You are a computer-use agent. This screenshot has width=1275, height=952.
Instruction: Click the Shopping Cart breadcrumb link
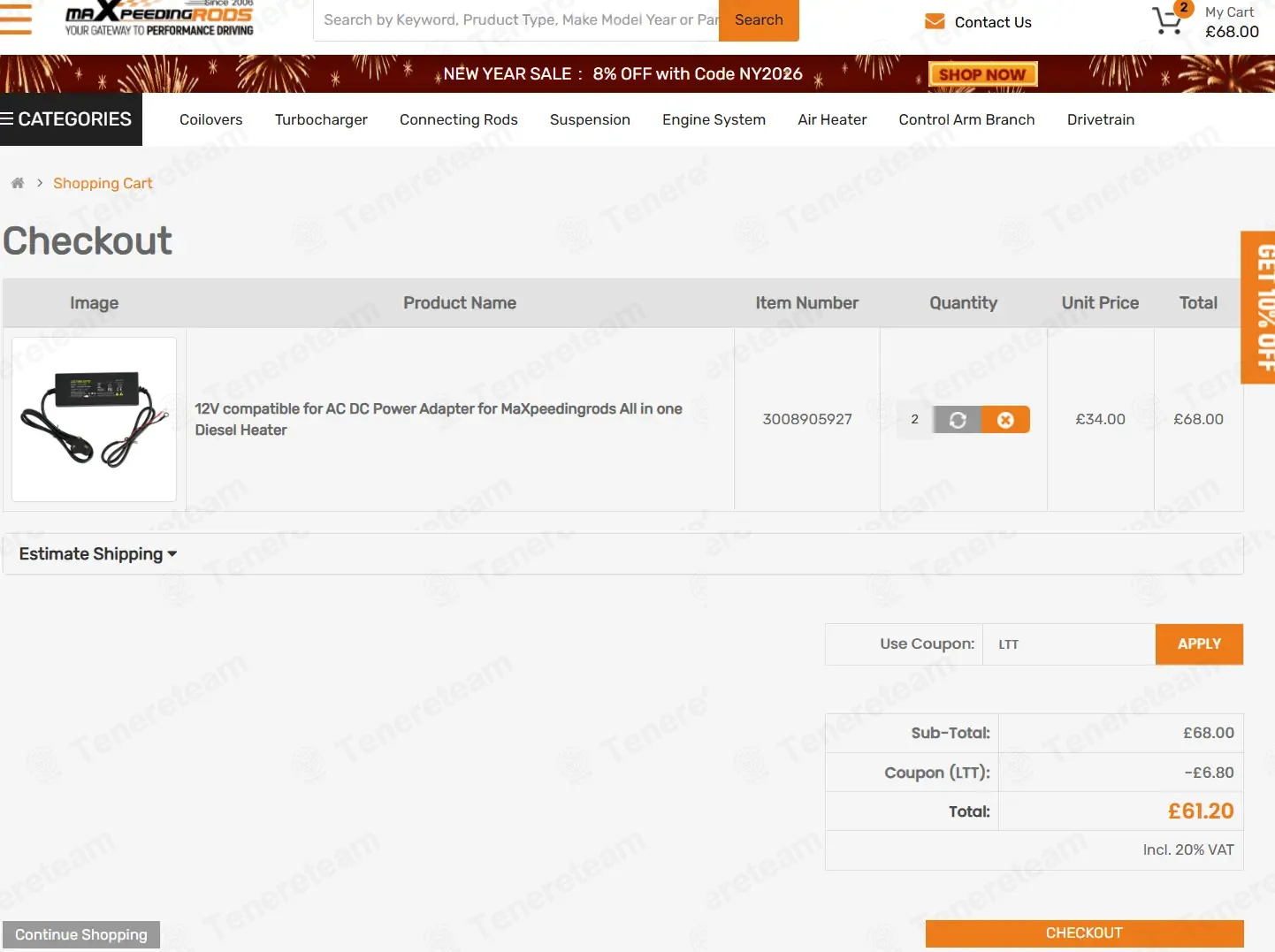click(103, 183)
